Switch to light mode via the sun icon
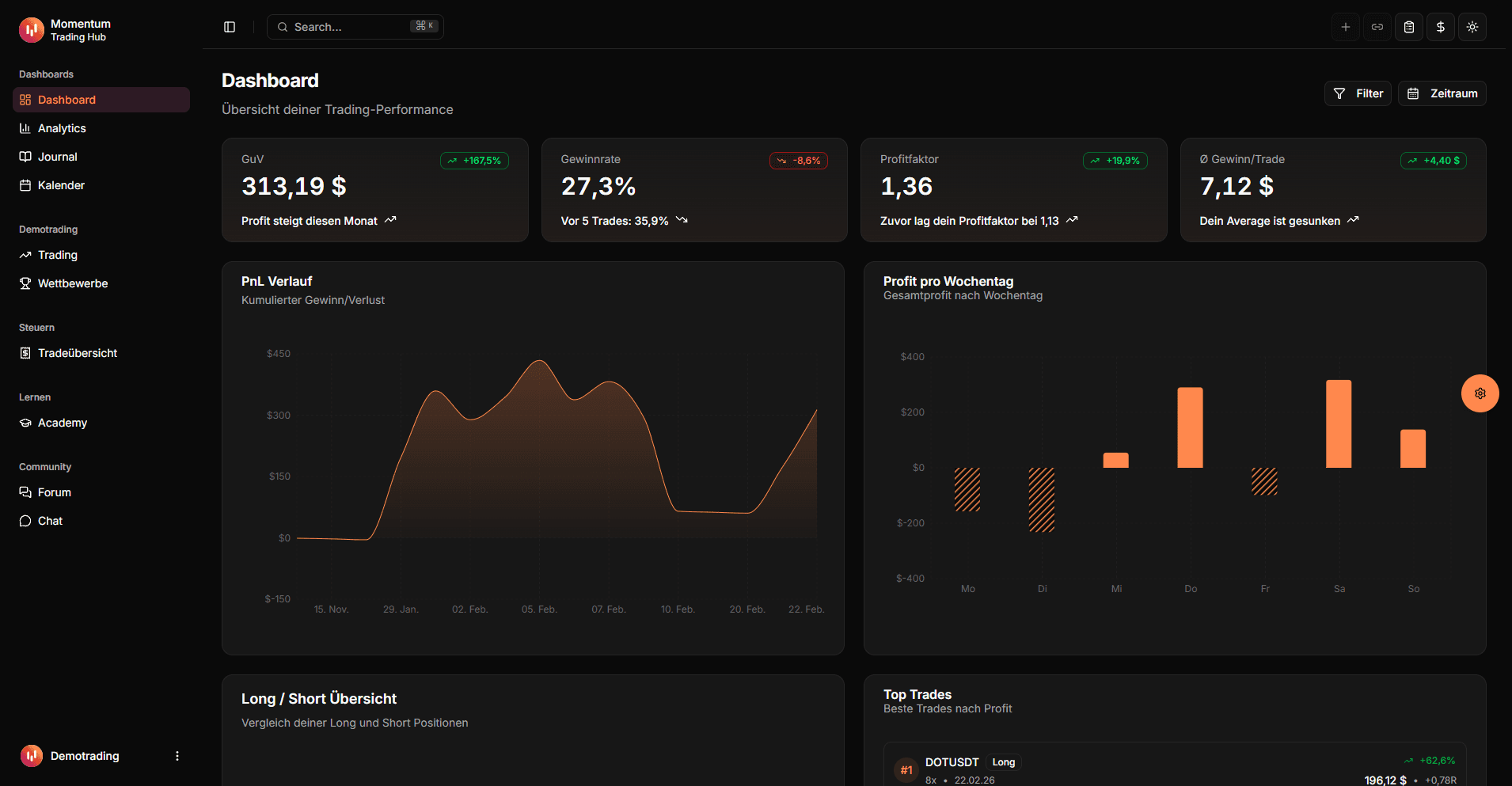Screen dimensions: 1512x786 pos(1472,26)
